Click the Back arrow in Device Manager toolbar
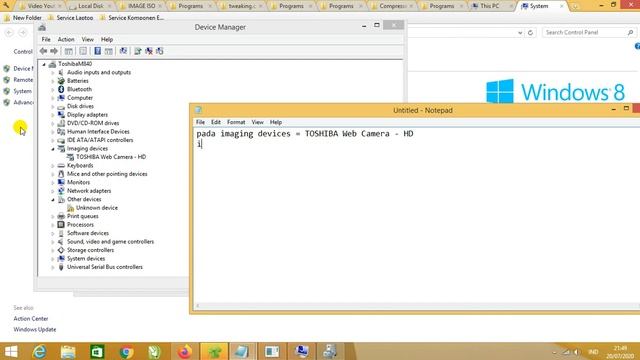 [43, 51]
